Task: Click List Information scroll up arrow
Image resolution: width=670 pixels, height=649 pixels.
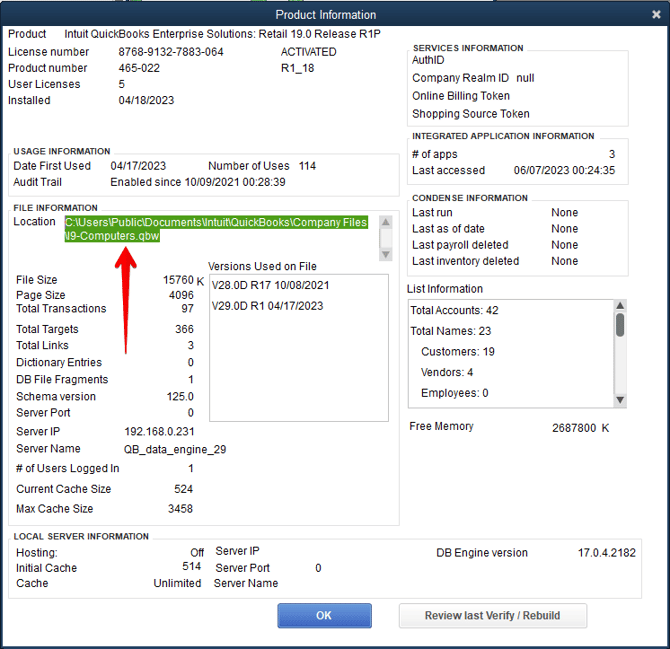Action: 620,307
